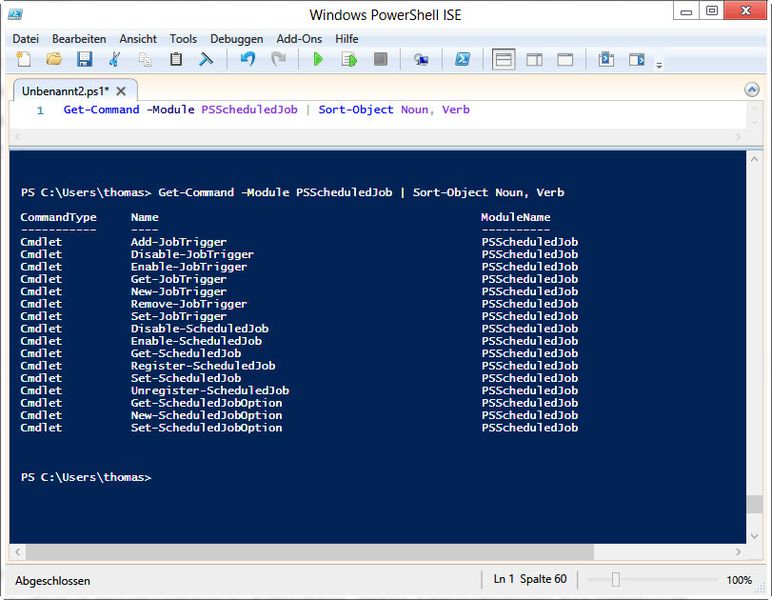This screenshot has width=772, height=600.
Task: Click console scroll up arrow
Action: click(x=754, y=159)
